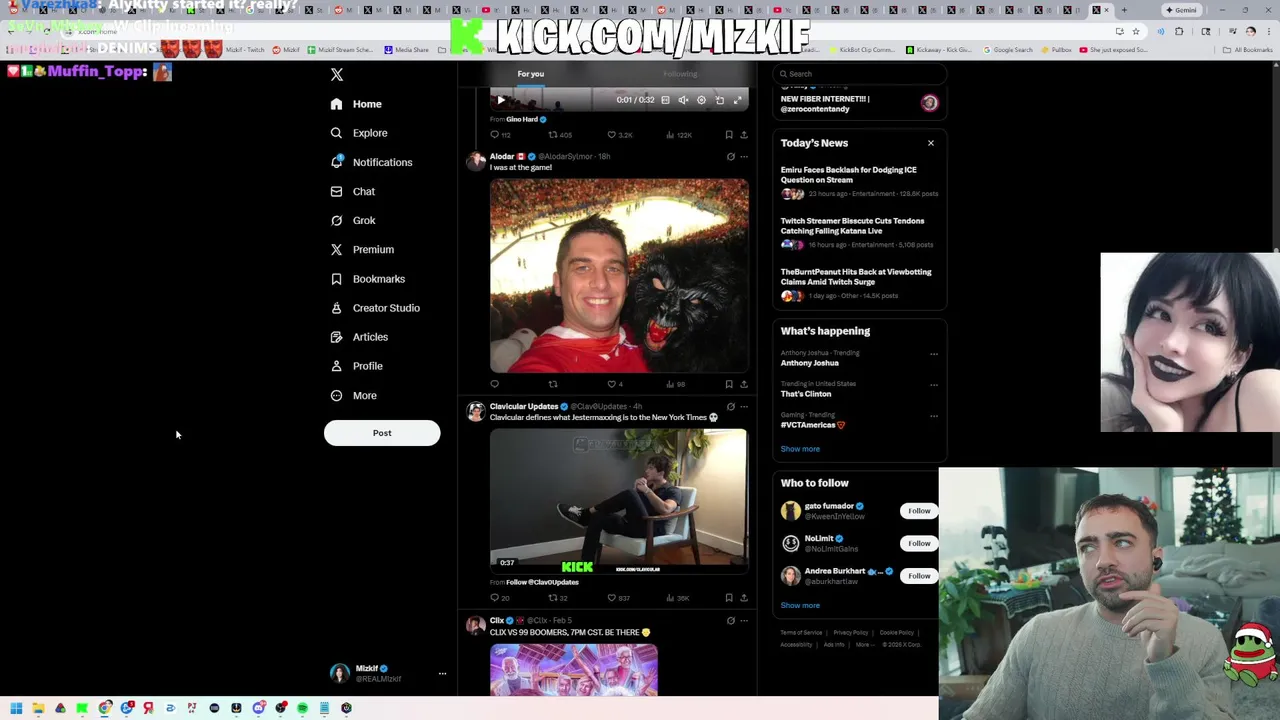The image size is (1280, 720).
Task: Click the X search field
Action: click(x=859, y=74)
